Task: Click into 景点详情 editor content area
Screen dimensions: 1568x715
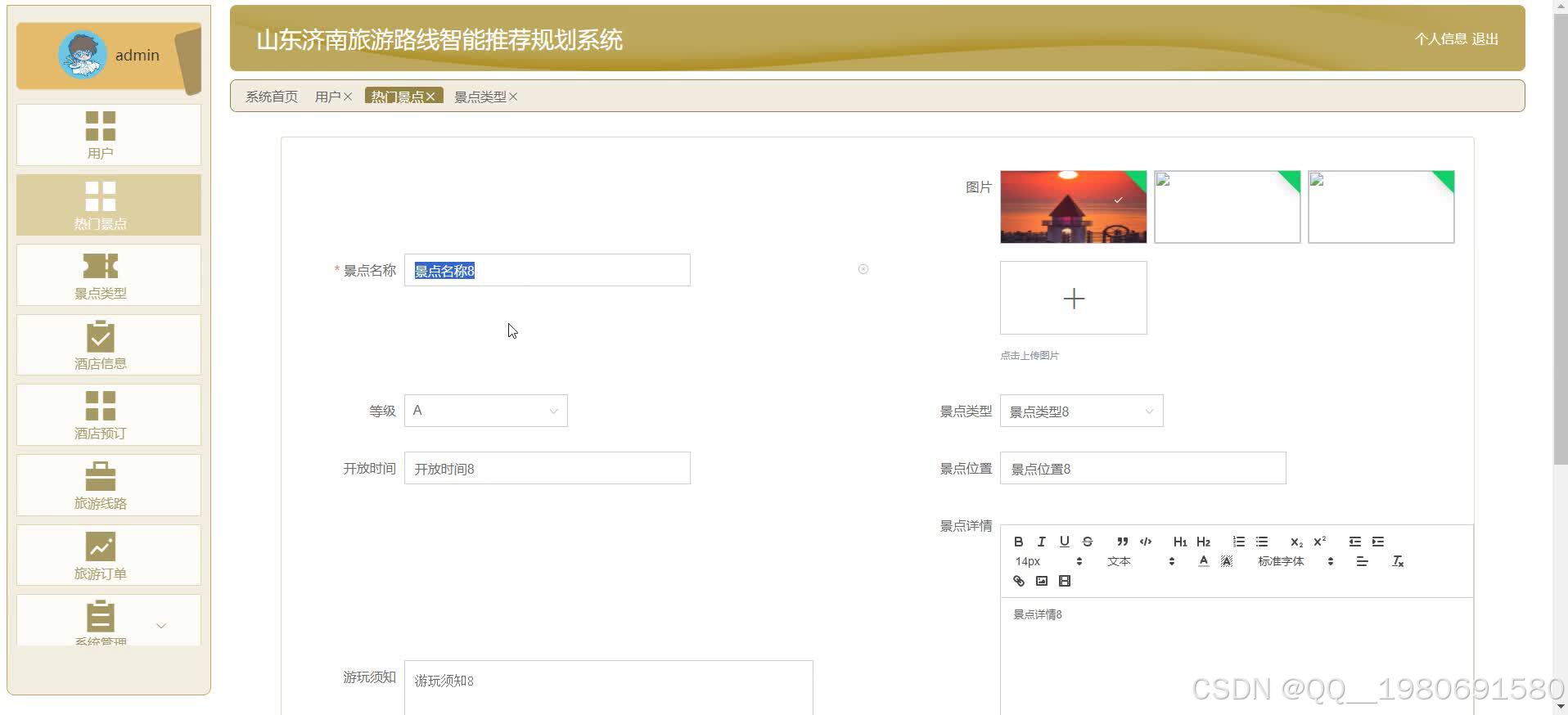Action: coord(1236,656)
